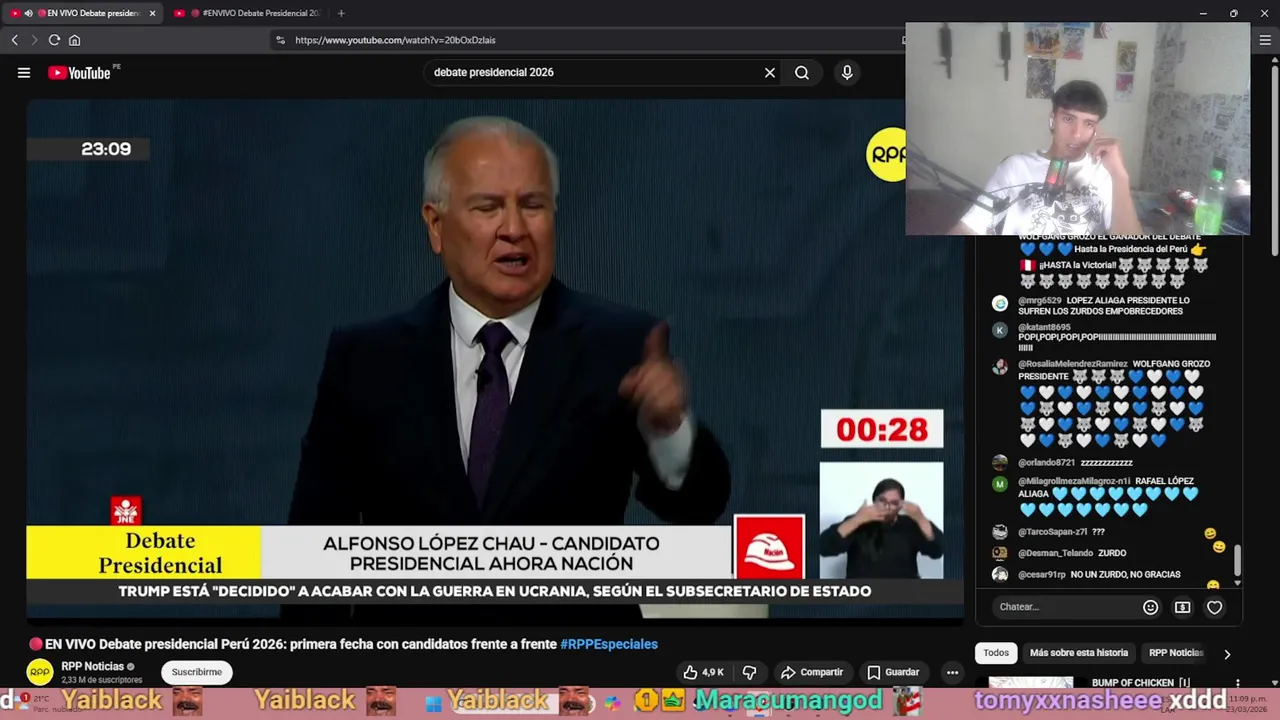Image resolution: width=1280 pixels, height=720 pixels.
Task: Save the video with Guardar
Action: (x=893, y=672)
